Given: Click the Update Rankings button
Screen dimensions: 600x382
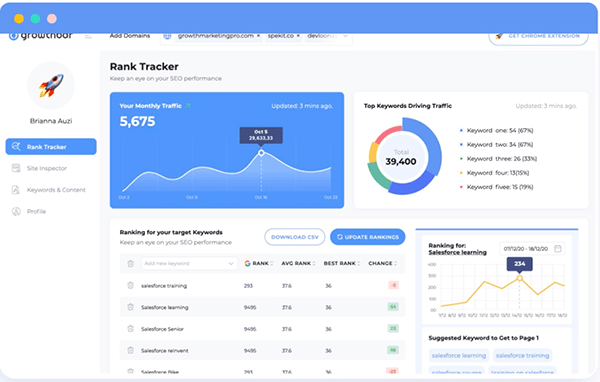Looking at the screenshot, I should pyautogui.click(x=368, y=237).
